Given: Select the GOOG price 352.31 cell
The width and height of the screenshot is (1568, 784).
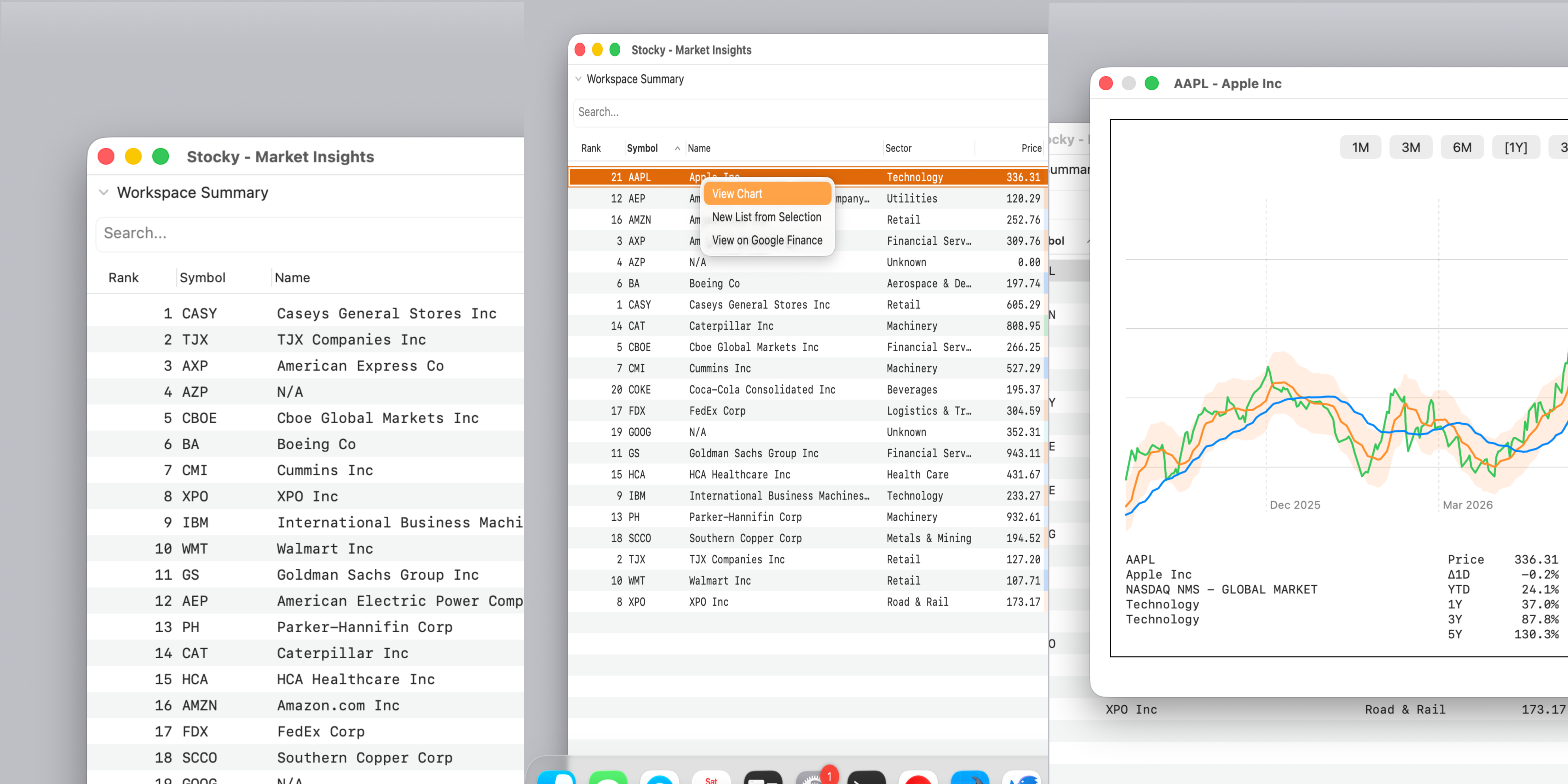Looking at the screenshot, I should (x=1023, y=432).
